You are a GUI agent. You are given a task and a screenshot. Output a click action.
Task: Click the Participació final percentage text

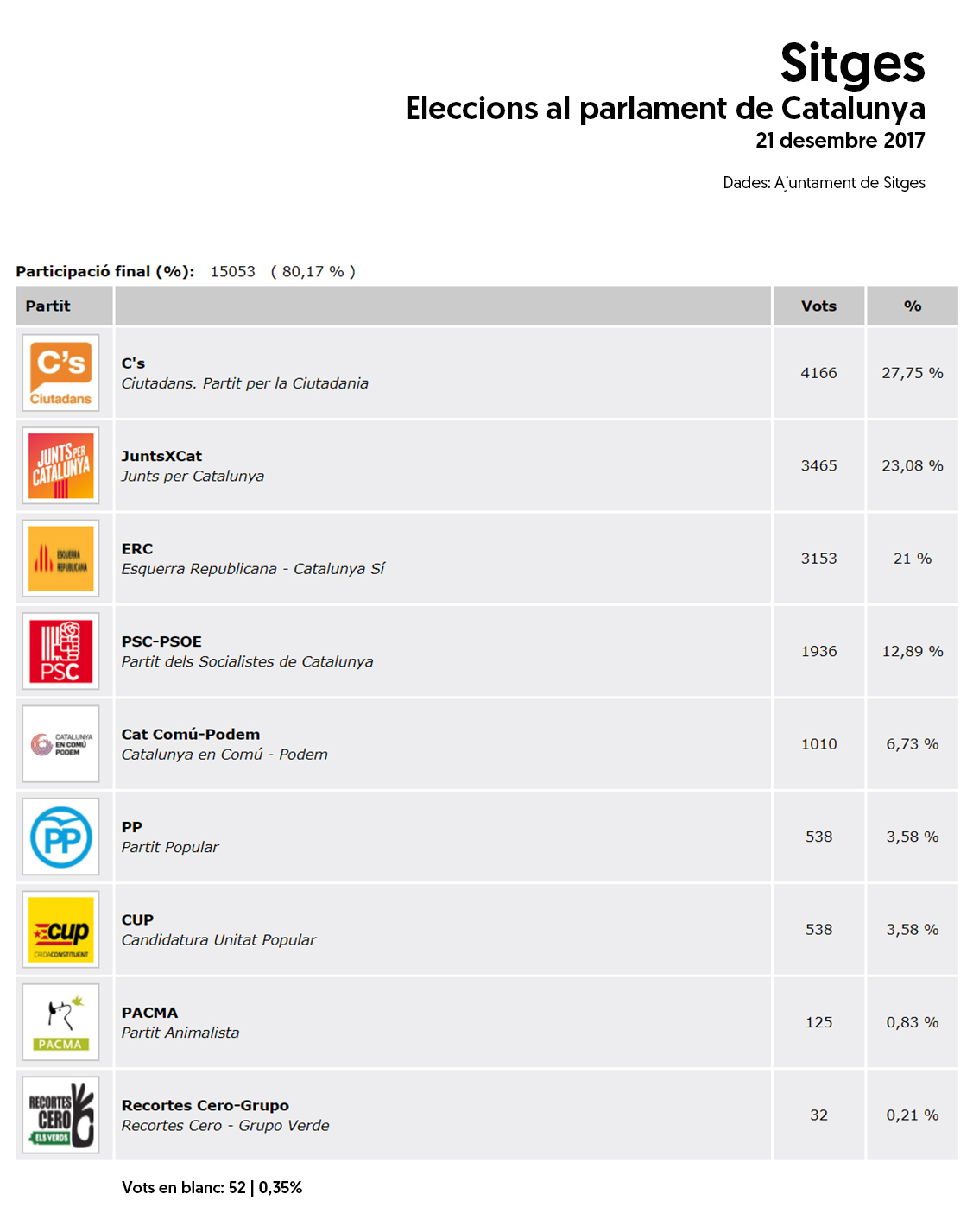click(x=313, y=271)
